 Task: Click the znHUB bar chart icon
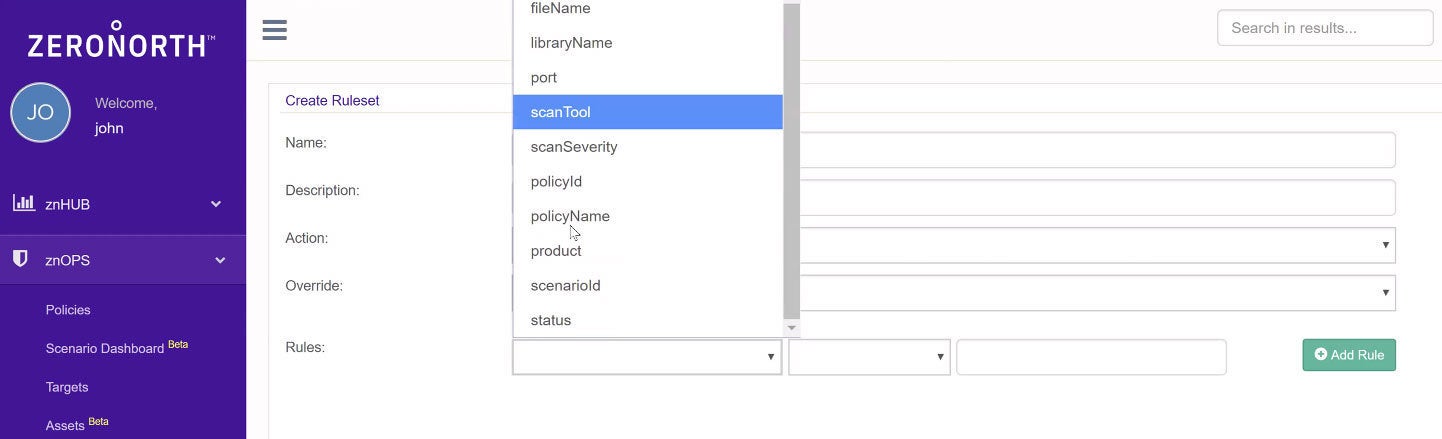(23, 203)
